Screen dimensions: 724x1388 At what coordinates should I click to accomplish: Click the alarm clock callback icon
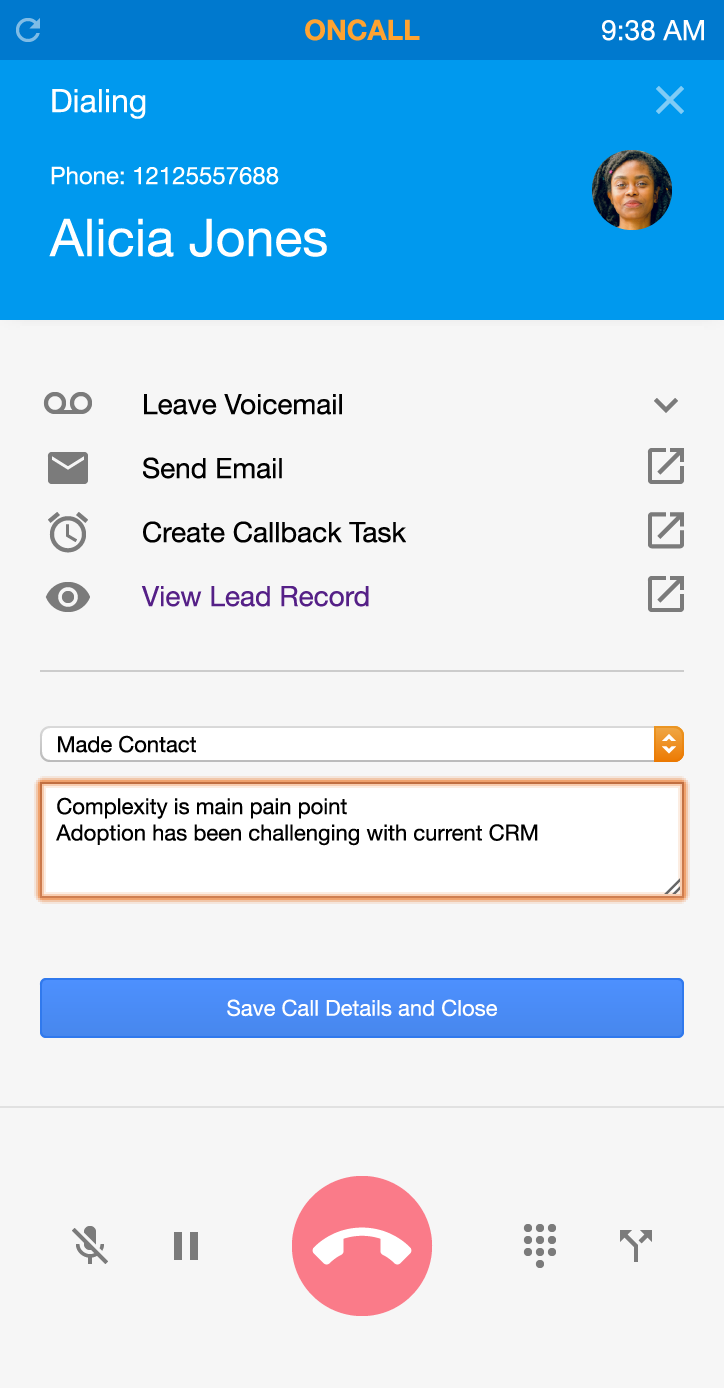pyautogui.click(x=68, y=532)
